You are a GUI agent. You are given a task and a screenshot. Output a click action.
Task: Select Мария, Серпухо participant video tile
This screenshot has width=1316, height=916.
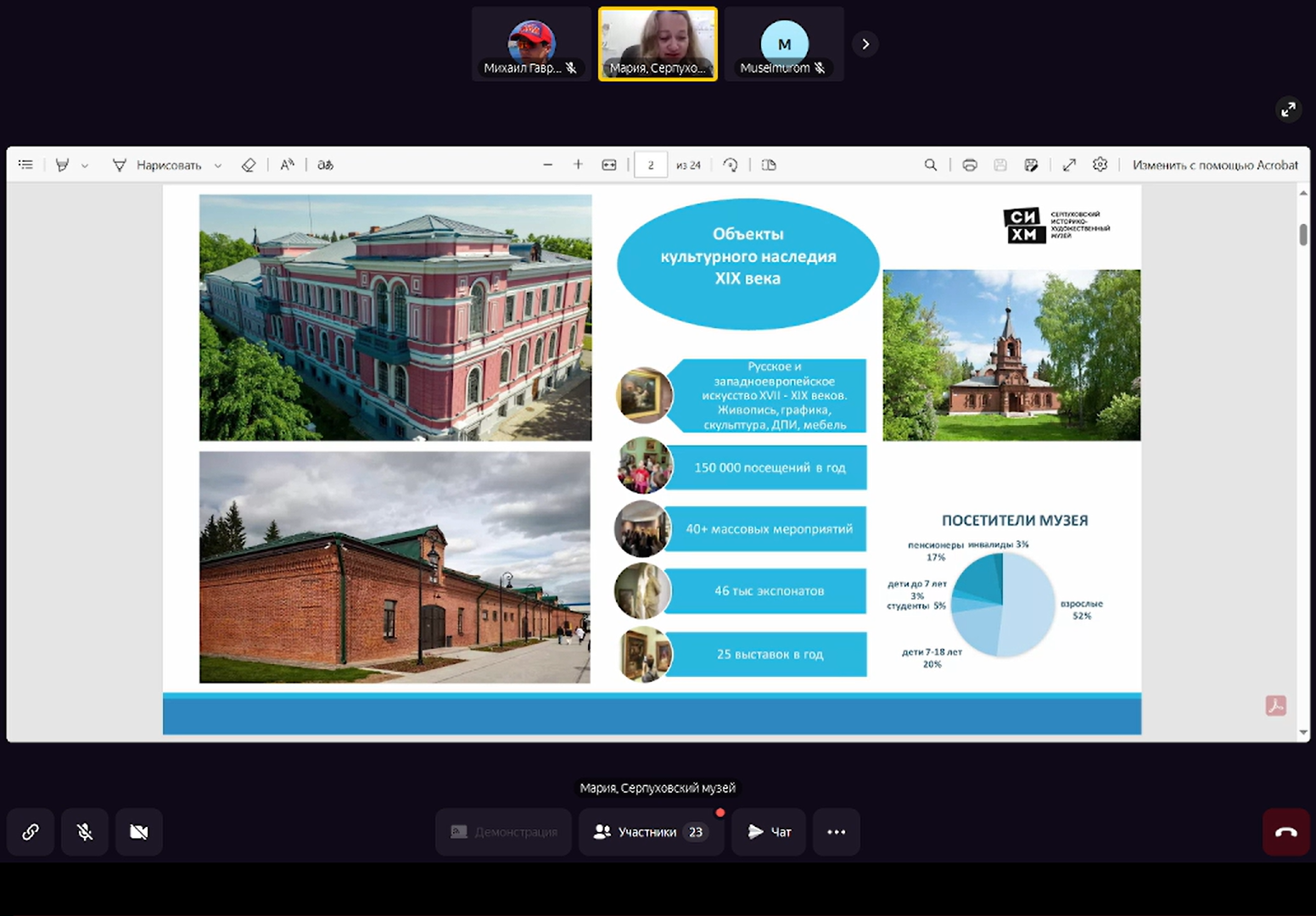click(x=658, y=44)
